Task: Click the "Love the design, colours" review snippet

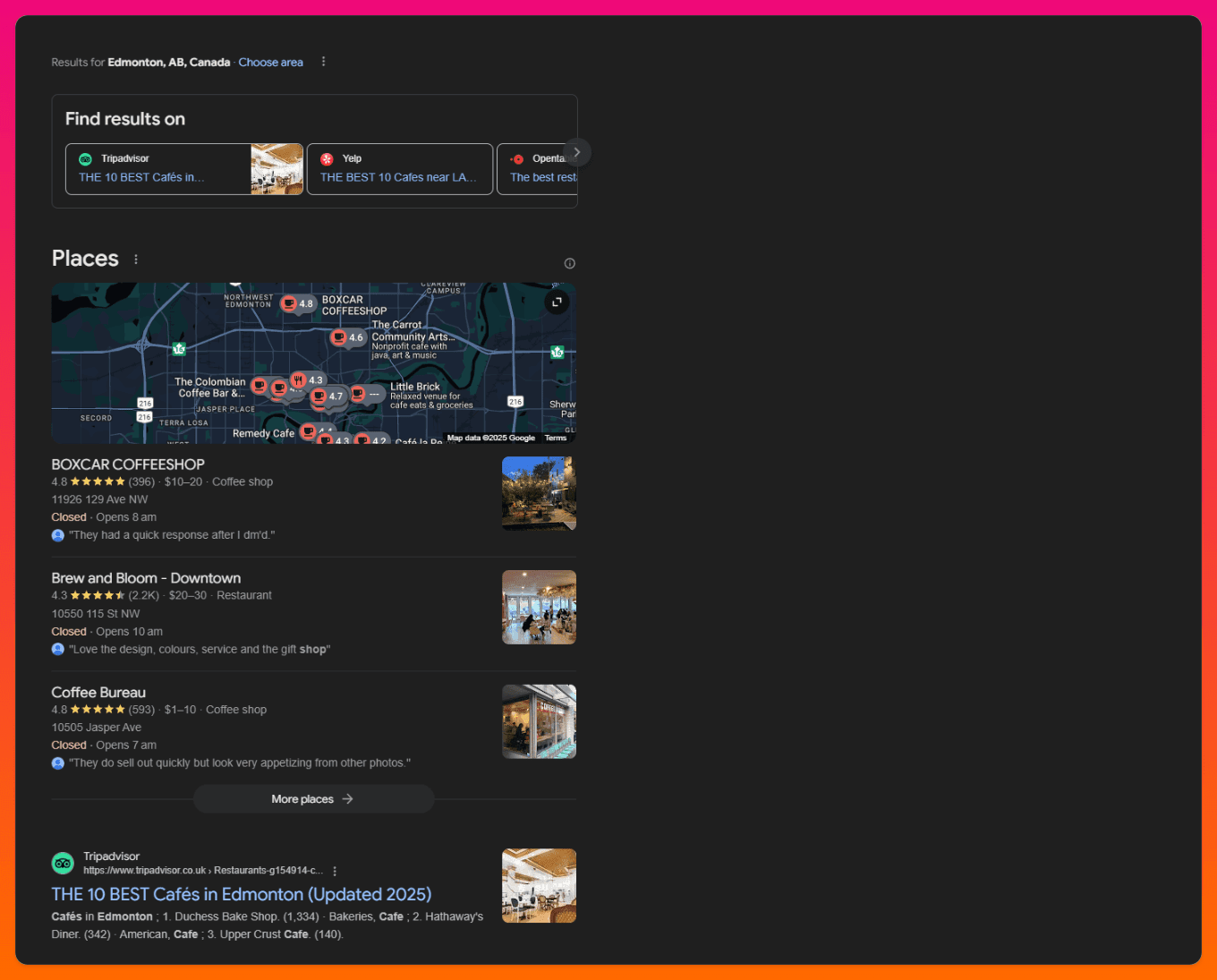Action: (200, 650)
